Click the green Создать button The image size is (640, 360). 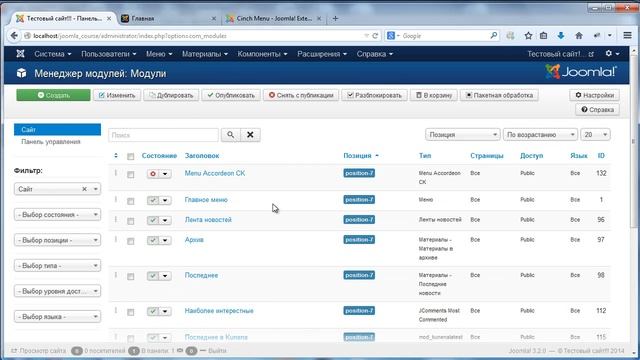point(53,95)
